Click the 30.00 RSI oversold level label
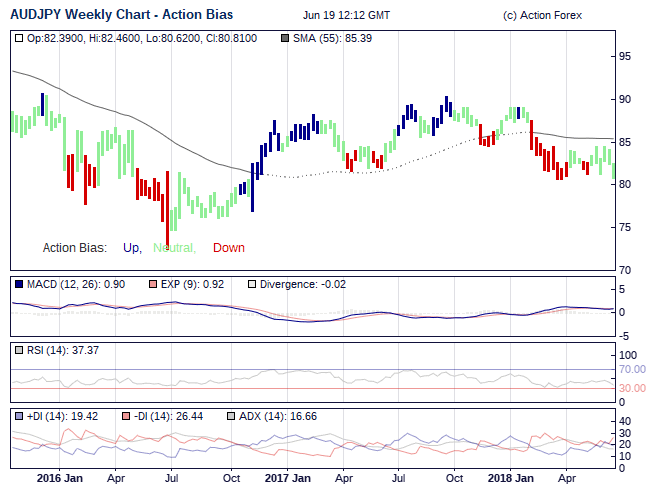Viewport: 650px width, 489px height. (x=632, y=388)
